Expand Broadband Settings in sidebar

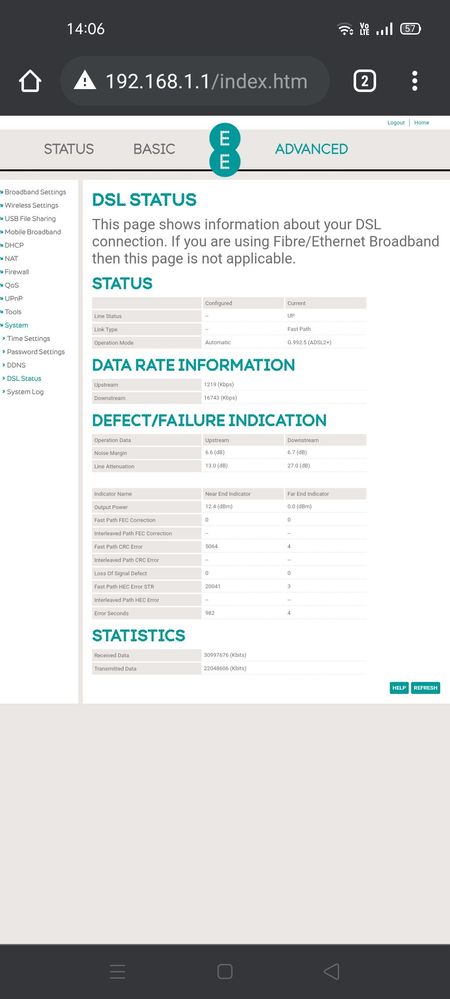35,192
